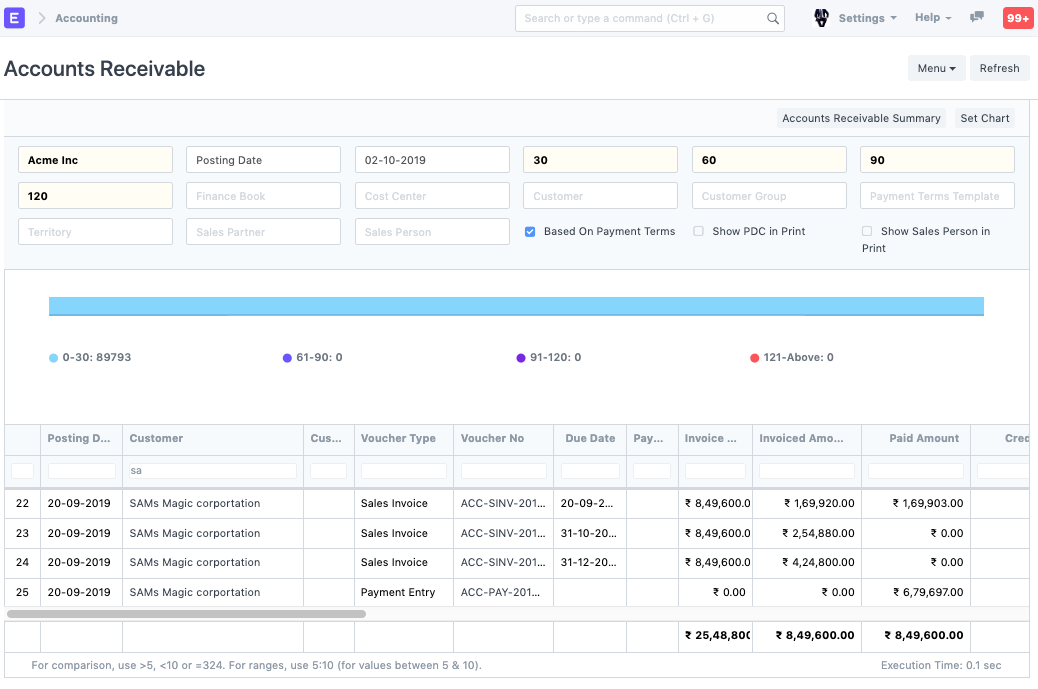This screenshot has width=1038, height=689.
Task: Uncheck Based On Payment Terms
Action: 530,232
